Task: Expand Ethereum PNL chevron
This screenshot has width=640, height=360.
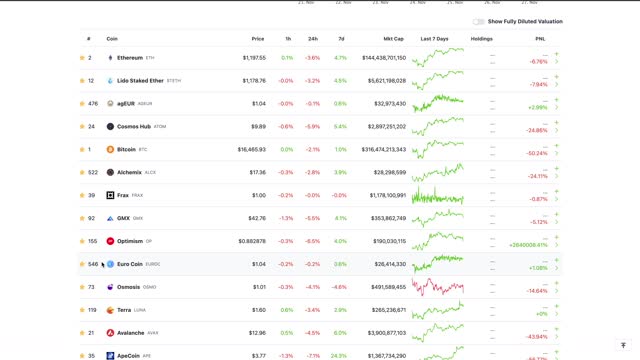Action: coord(556,62)
